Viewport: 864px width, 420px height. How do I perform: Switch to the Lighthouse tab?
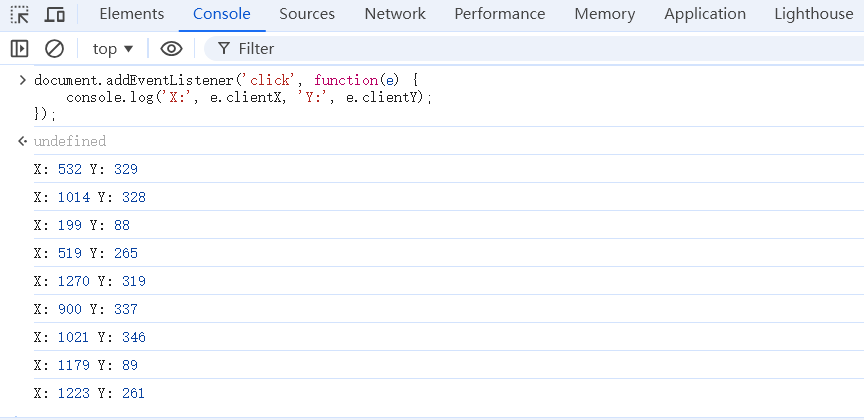[814, 14]
